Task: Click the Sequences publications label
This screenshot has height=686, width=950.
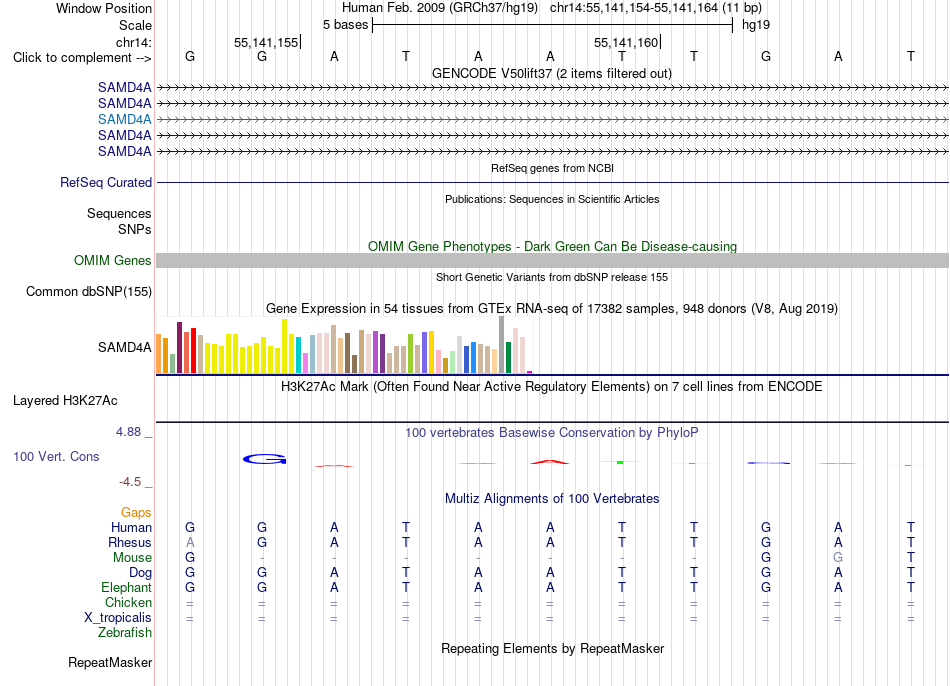Action: click(x=119, y=213)
